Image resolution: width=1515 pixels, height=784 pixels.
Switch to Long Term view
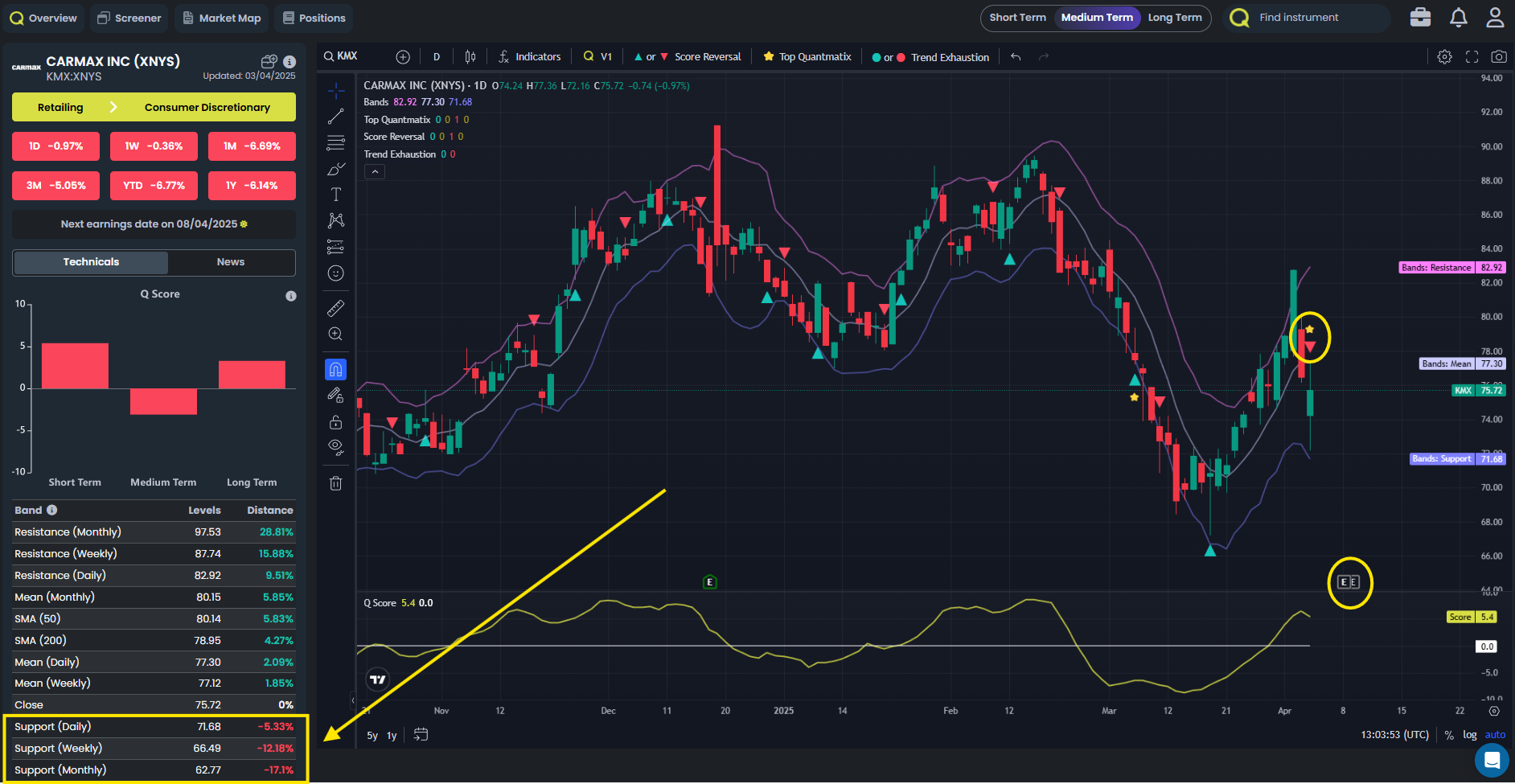(1175, 18)
